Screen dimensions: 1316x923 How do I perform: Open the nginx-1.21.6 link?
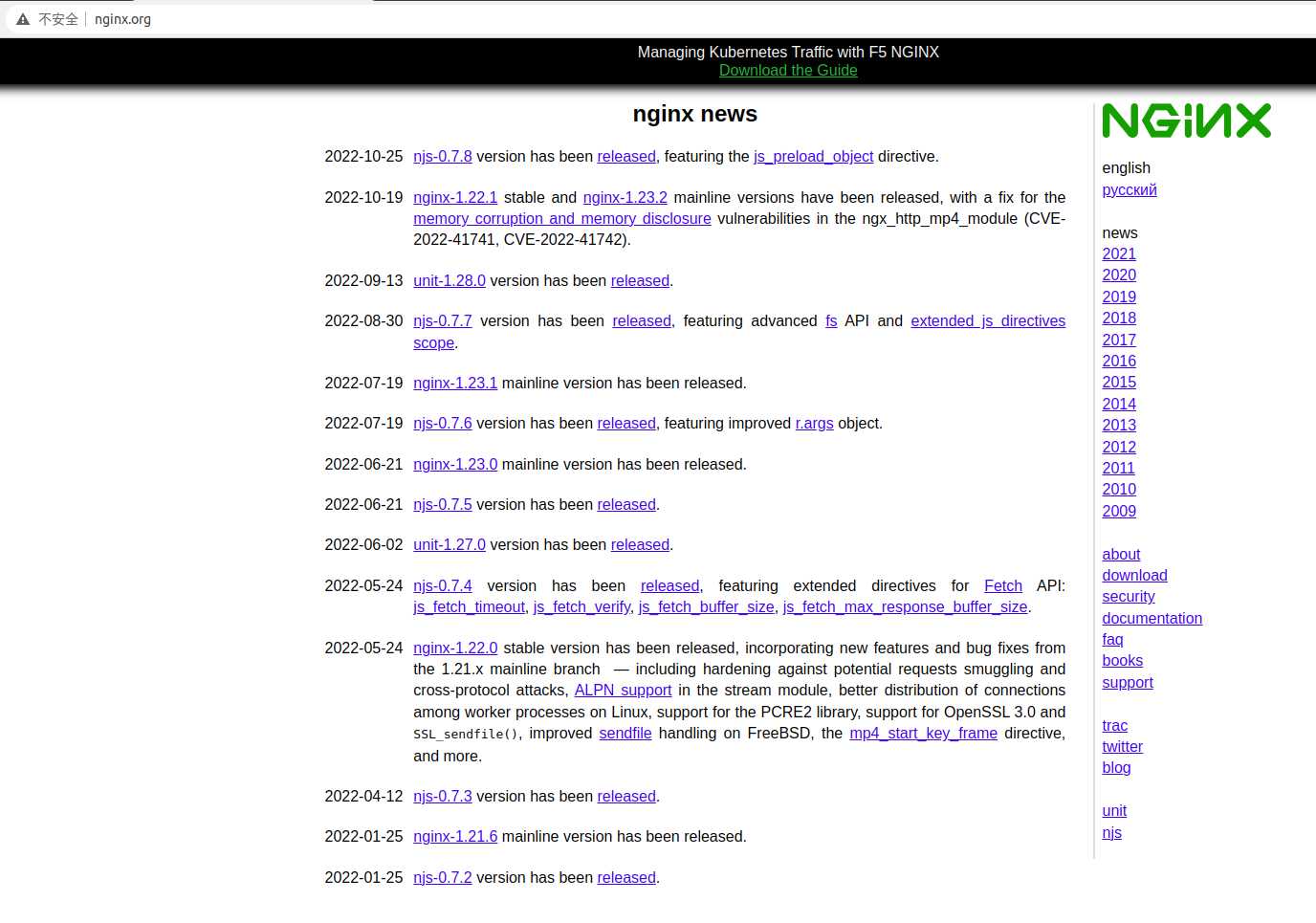455,837
